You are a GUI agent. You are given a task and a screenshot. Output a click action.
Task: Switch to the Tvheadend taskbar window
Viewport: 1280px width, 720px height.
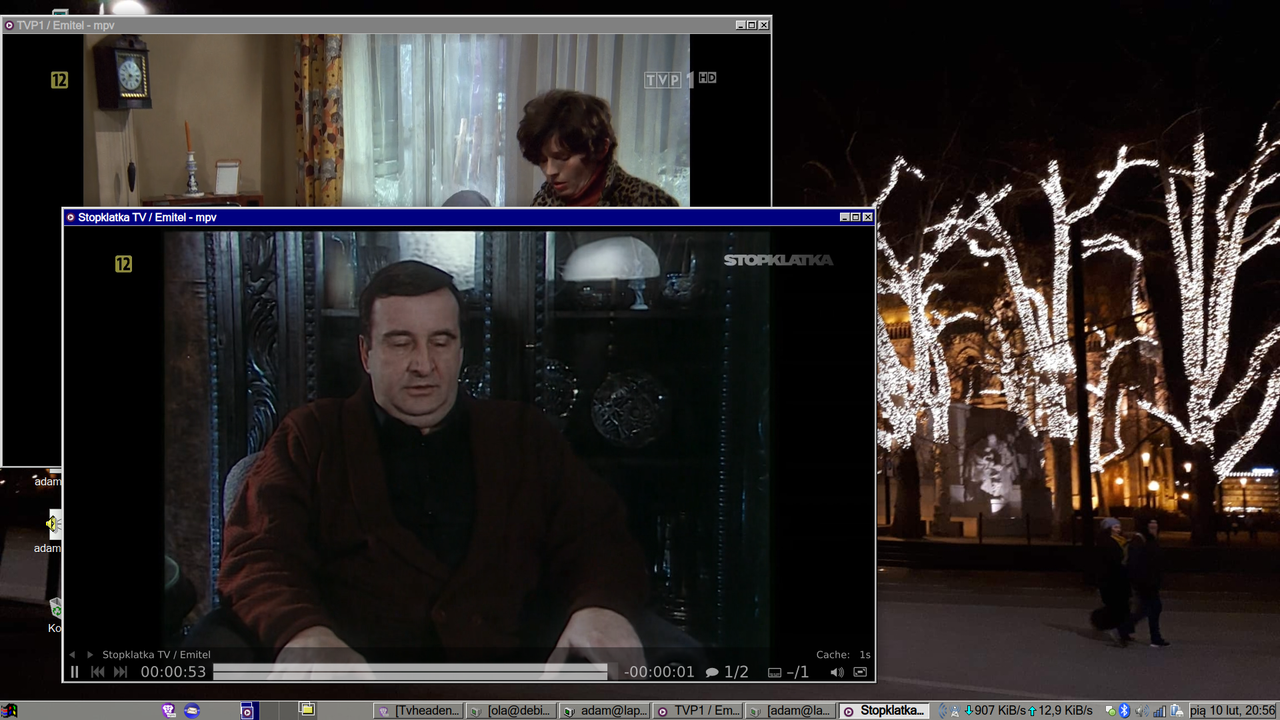[x=419, y=711]
